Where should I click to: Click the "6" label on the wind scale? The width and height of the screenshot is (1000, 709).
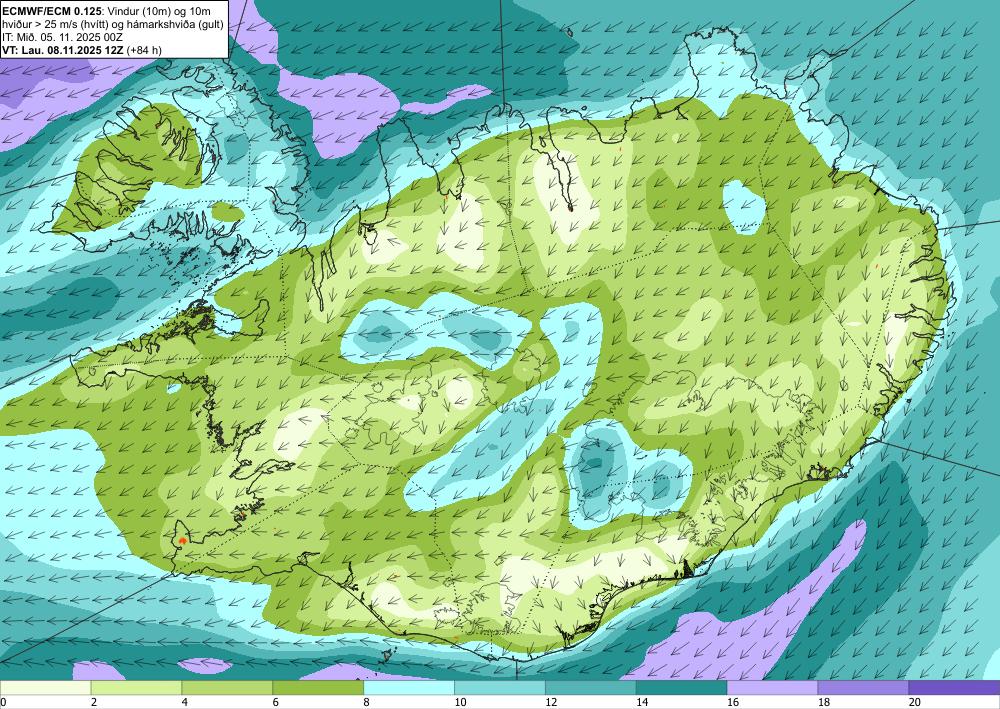pyautogui.click(x=276, y=703)
